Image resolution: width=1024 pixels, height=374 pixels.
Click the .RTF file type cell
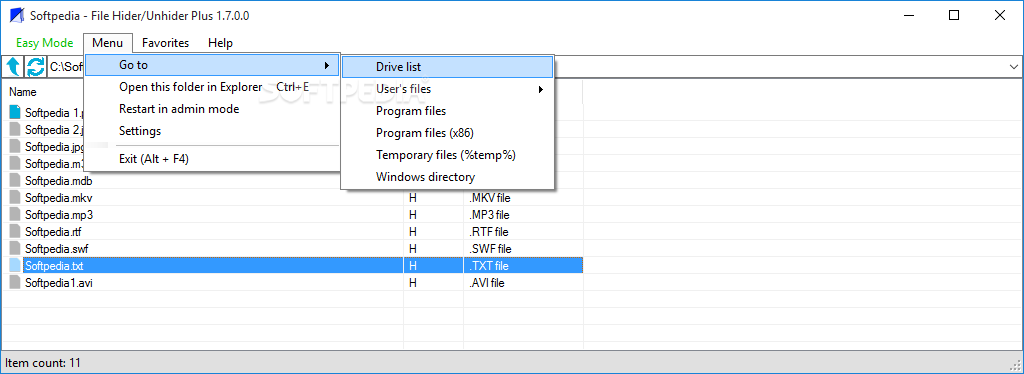pyautogui.click(x=488, y=232)
